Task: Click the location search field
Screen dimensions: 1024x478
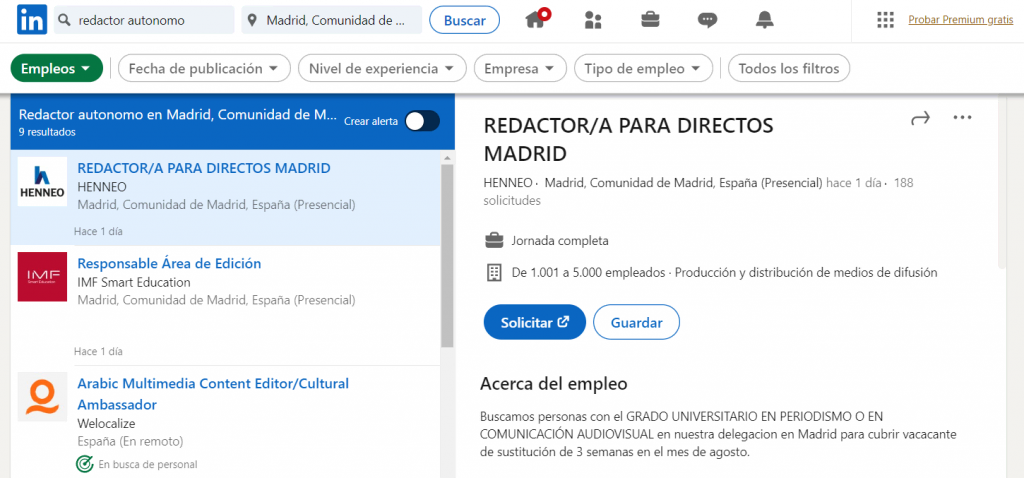Action: click(x=332, y=20)
